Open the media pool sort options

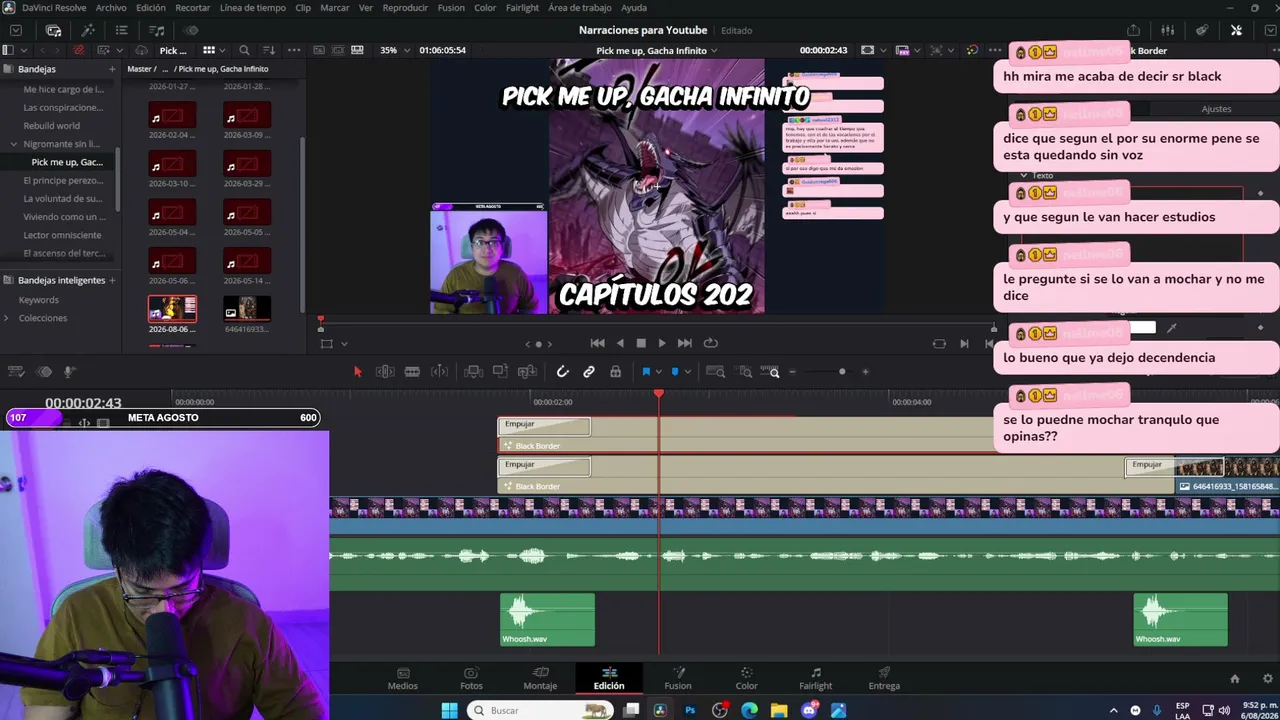point(269,50)
